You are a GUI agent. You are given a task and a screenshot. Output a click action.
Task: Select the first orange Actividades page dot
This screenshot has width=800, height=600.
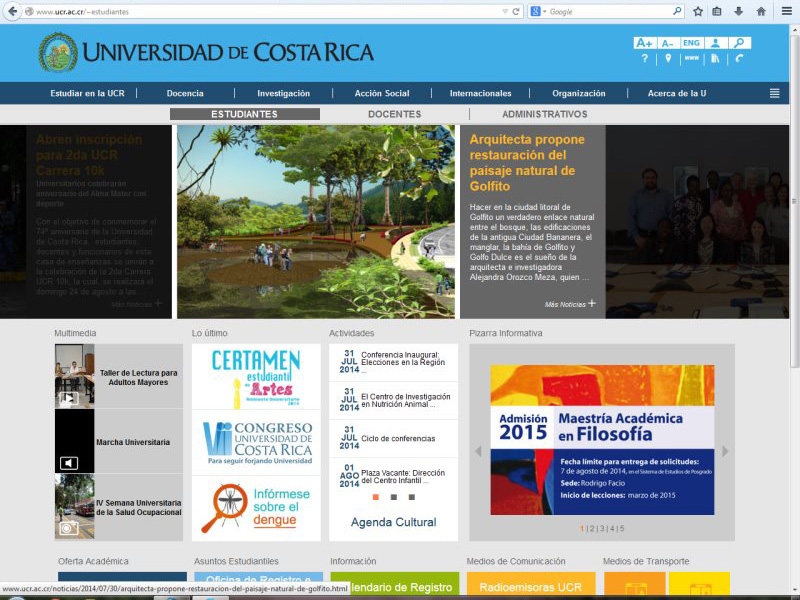point(376,497)
